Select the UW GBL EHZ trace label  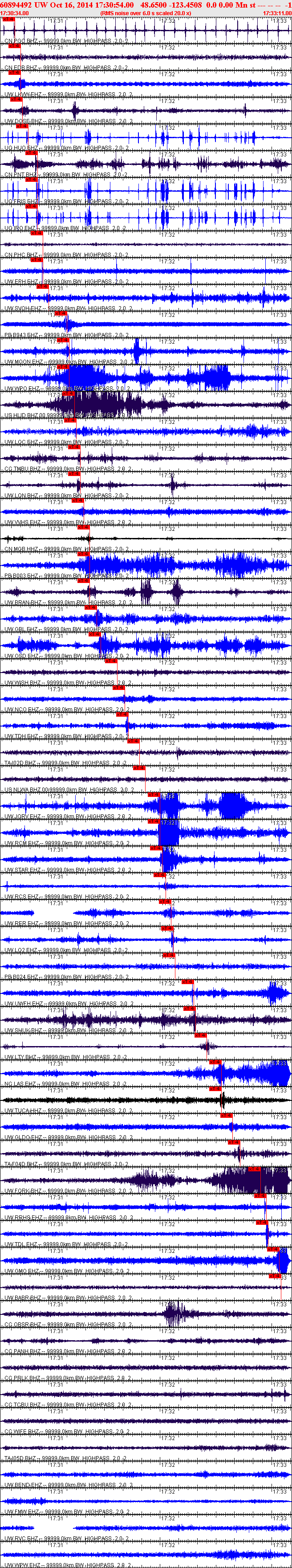click(66, 630)
